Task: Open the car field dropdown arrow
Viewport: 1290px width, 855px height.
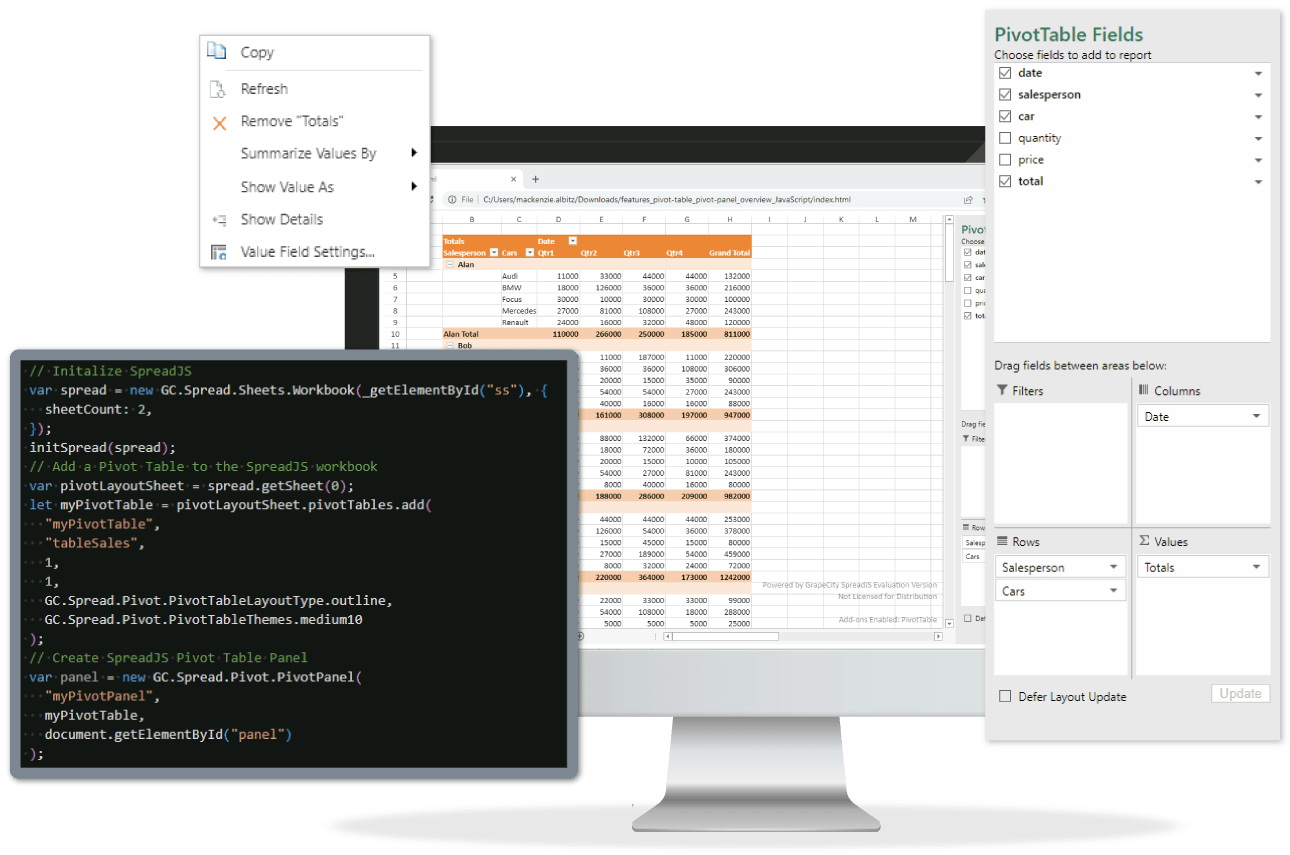Action: tap(1258, 117)
